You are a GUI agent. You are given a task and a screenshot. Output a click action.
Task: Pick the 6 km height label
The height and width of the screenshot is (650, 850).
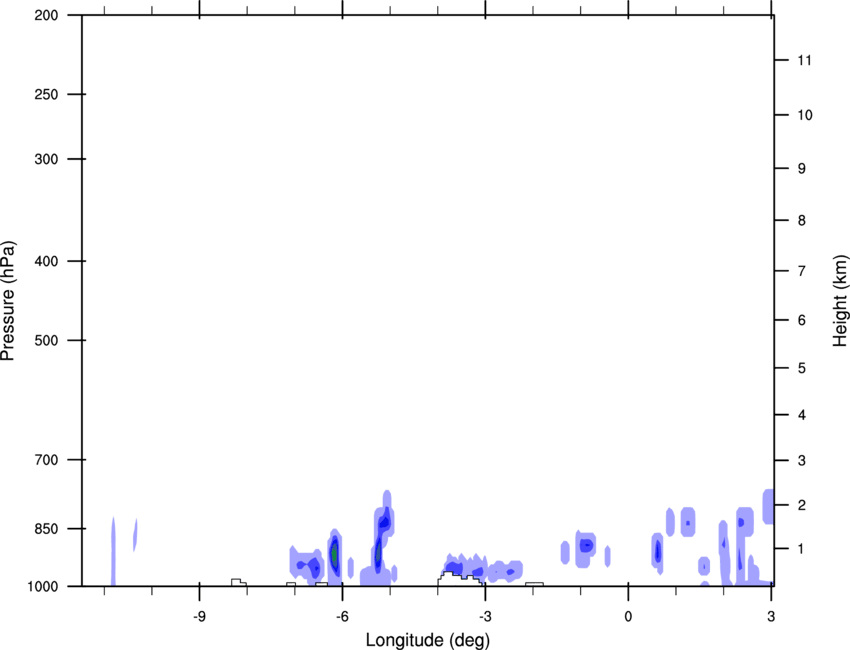pos(802,320)
